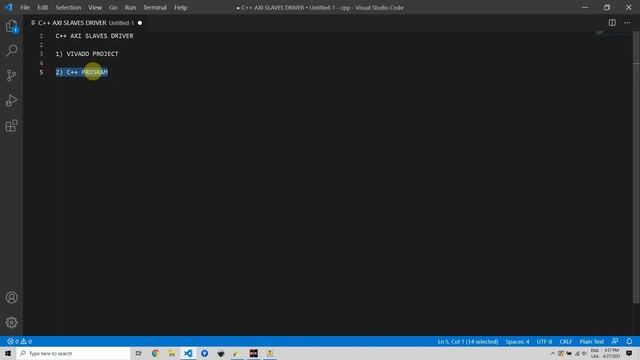Open the Selection menu
Screen dimensions: 640x360
click(x=68, y=7)
